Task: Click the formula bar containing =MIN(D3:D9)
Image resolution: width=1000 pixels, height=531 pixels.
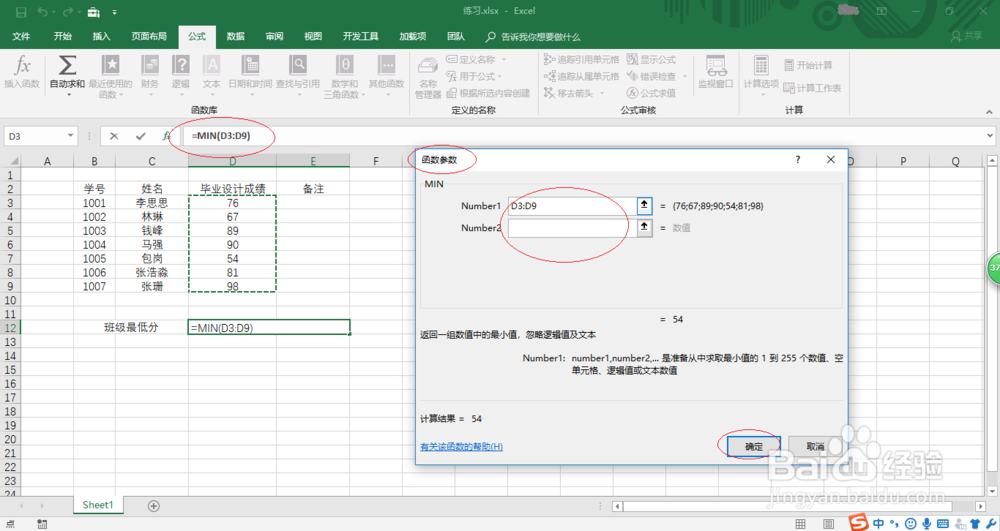Action: (x=583, y=136)
